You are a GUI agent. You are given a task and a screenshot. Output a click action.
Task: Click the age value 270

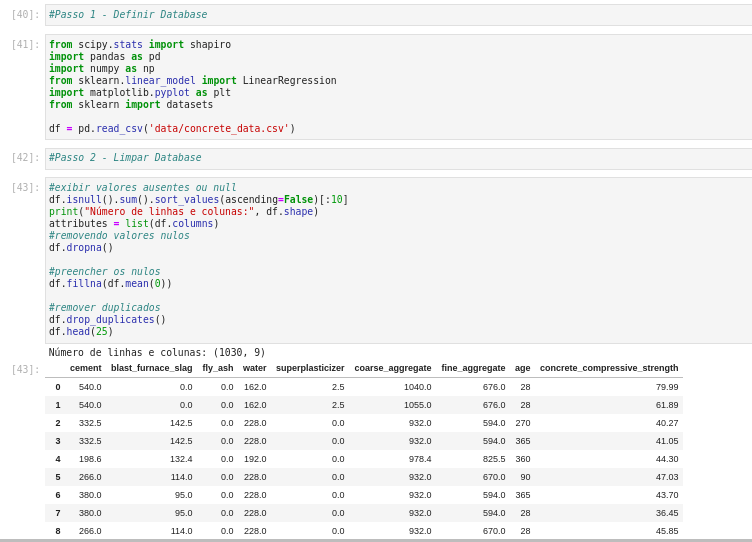coord(523,423)
